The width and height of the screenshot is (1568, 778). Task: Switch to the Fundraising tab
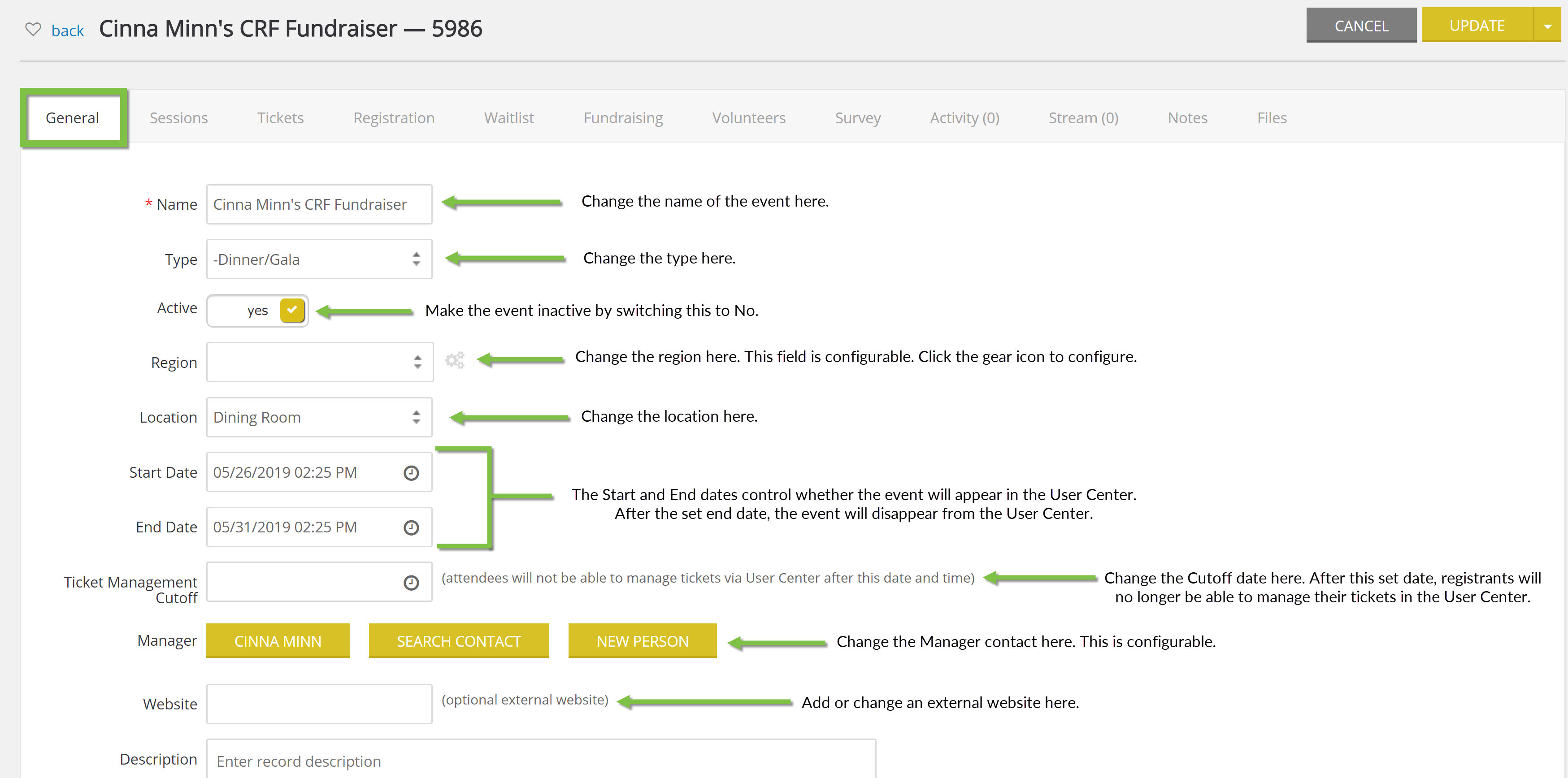click(x=623, y=118)
